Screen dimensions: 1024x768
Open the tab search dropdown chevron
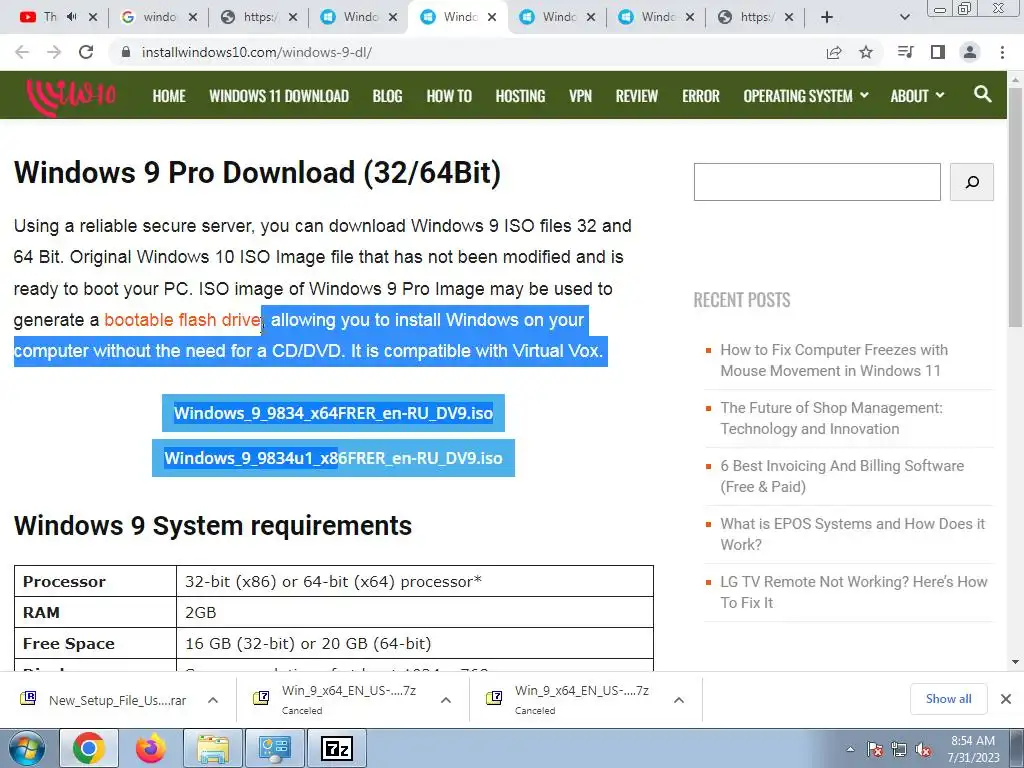[x=904, y=18]
